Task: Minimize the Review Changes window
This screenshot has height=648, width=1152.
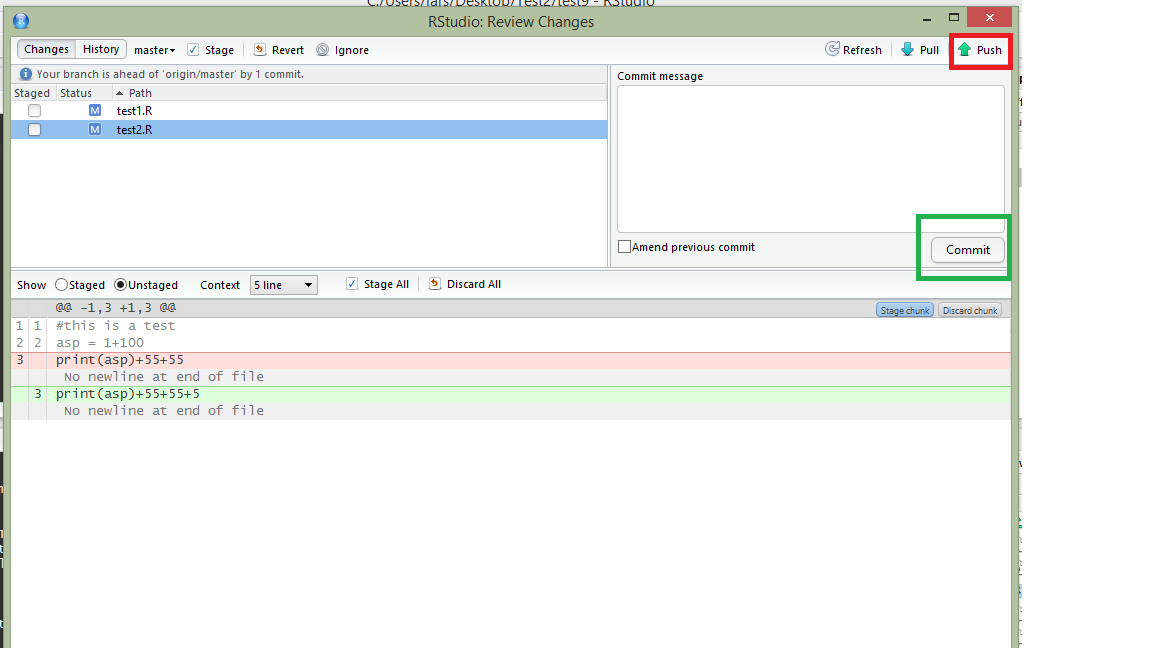Action: tap(926, 18)
